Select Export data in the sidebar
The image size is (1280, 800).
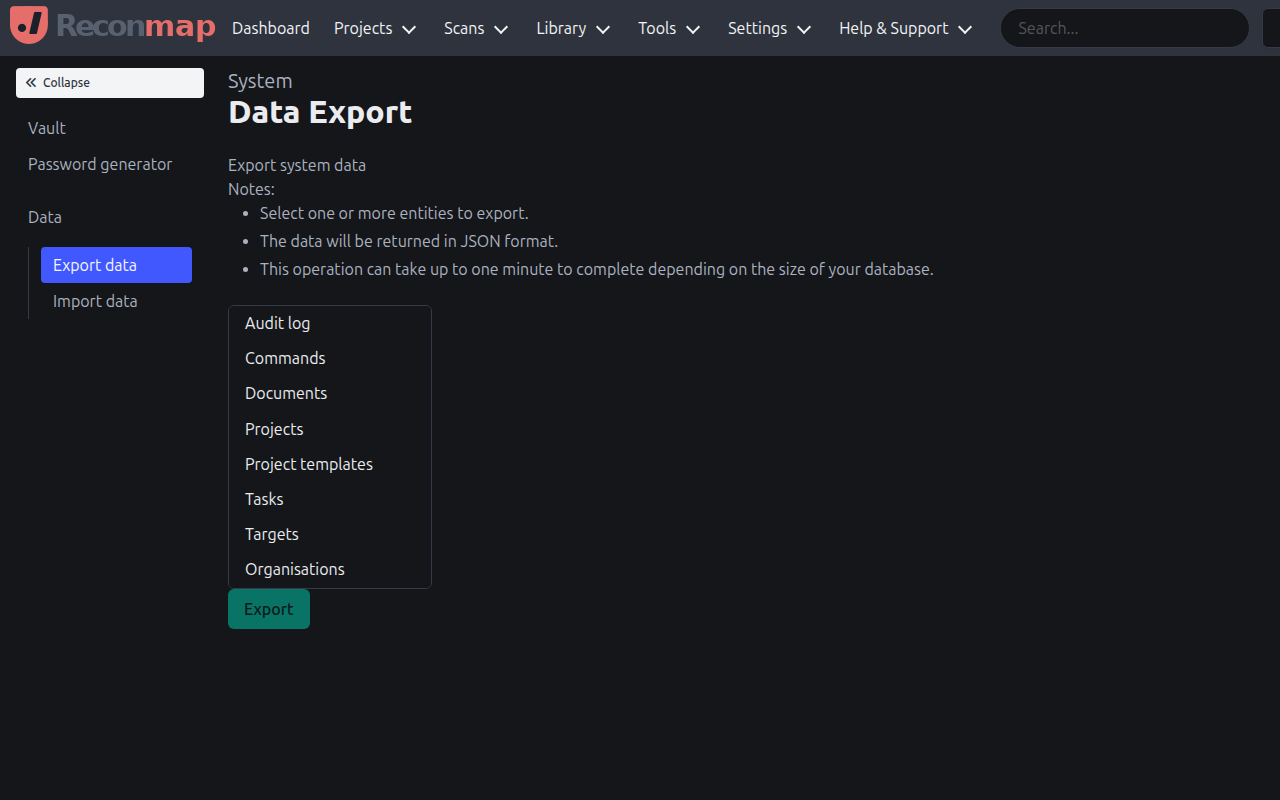(x=95, y=265)
